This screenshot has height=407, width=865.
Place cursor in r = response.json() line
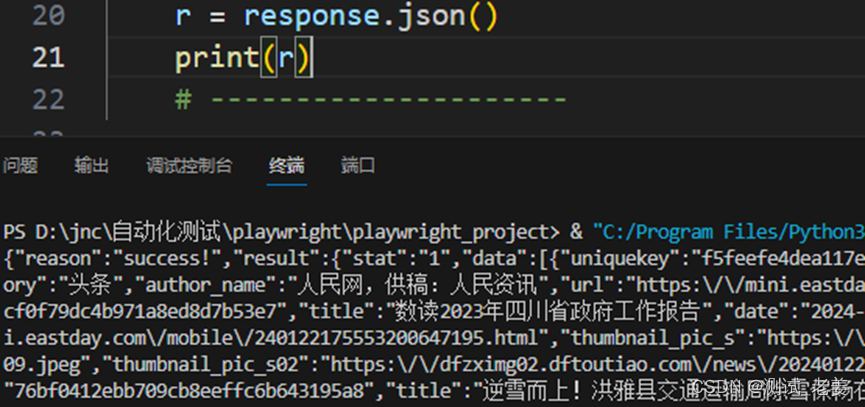[337, 16]
